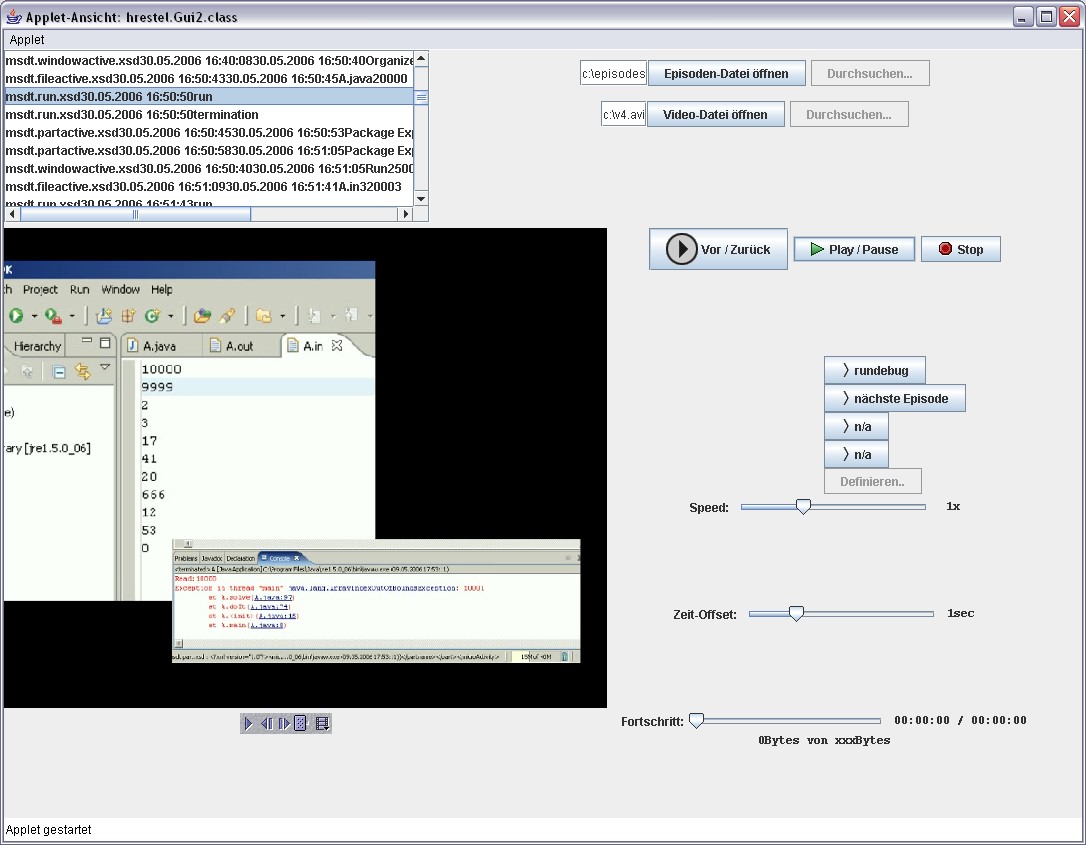The width and height of the screenshot is (1086, 845).
Task: Click the frame capture icon below the video
Action: click(x=300, y=723)
